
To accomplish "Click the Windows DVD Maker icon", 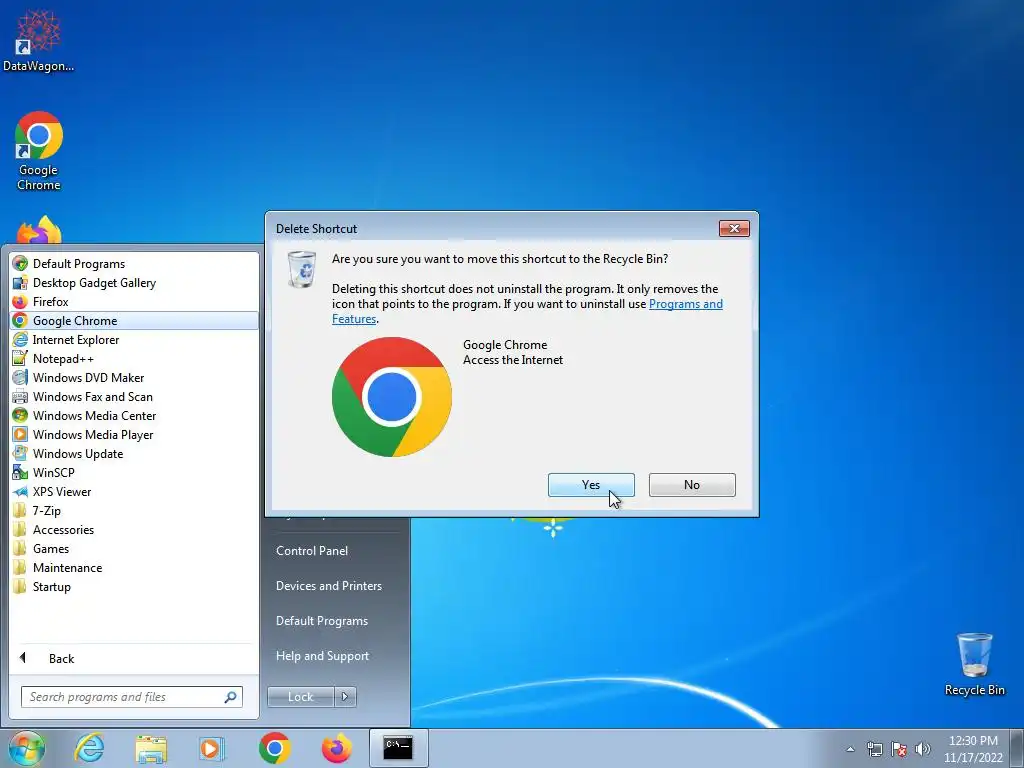I will pyautogui.click(x=20, y=377).
